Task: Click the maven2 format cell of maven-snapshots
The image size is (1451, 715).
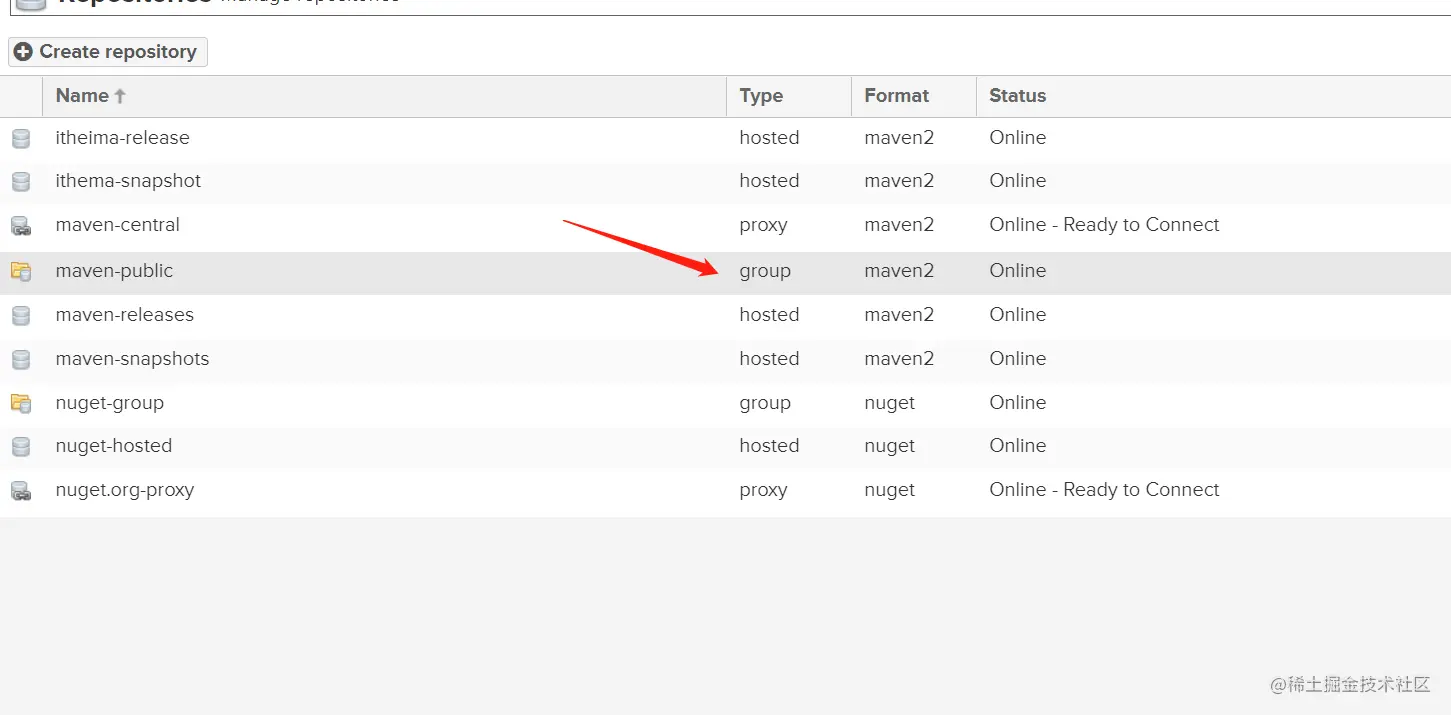Action: pos(899,359)
